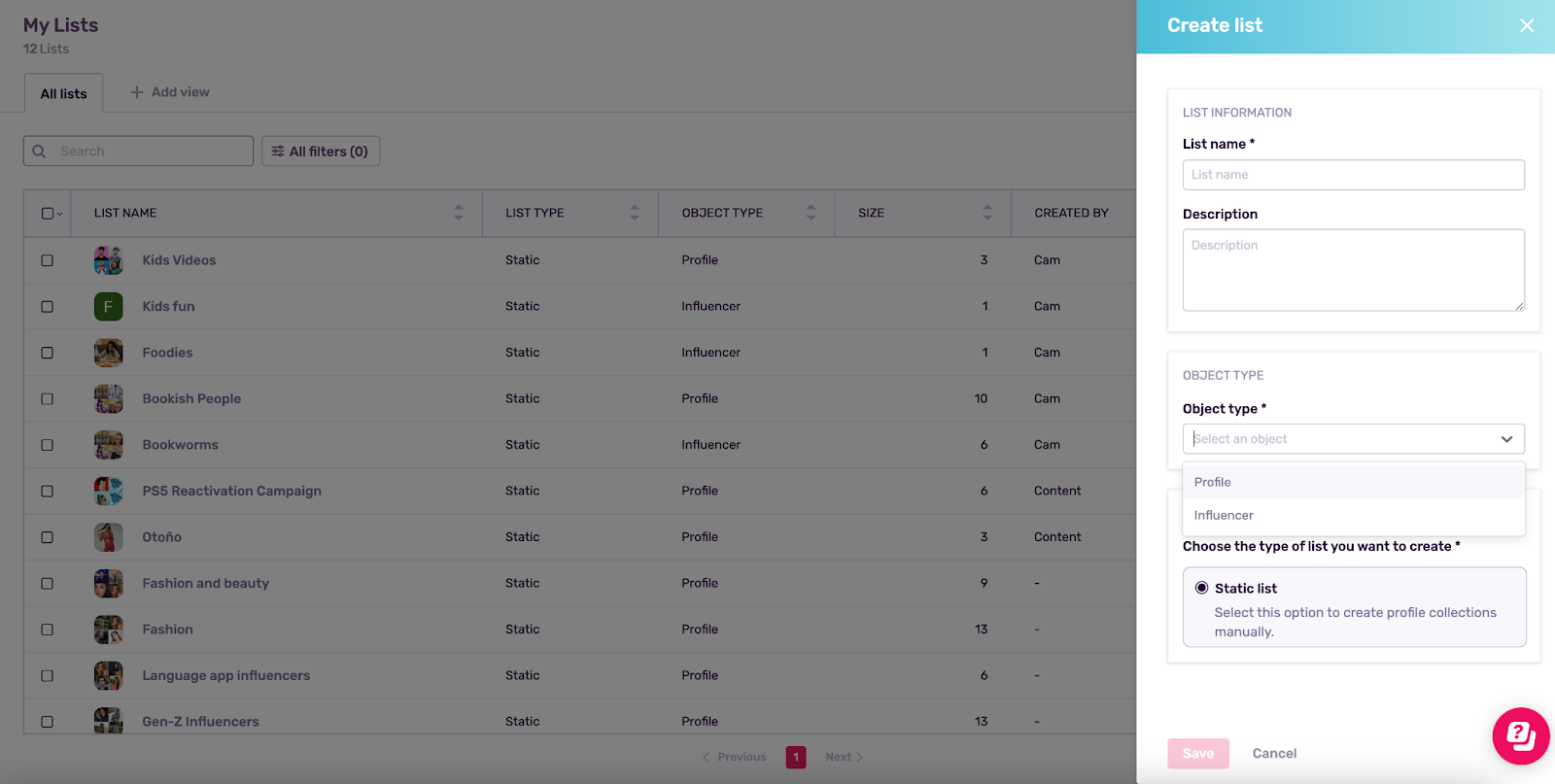Image resolution: width=1555 pixels, height=784 pixels.
Task: Choose Profile from object type options
Action: (1354, 482)
